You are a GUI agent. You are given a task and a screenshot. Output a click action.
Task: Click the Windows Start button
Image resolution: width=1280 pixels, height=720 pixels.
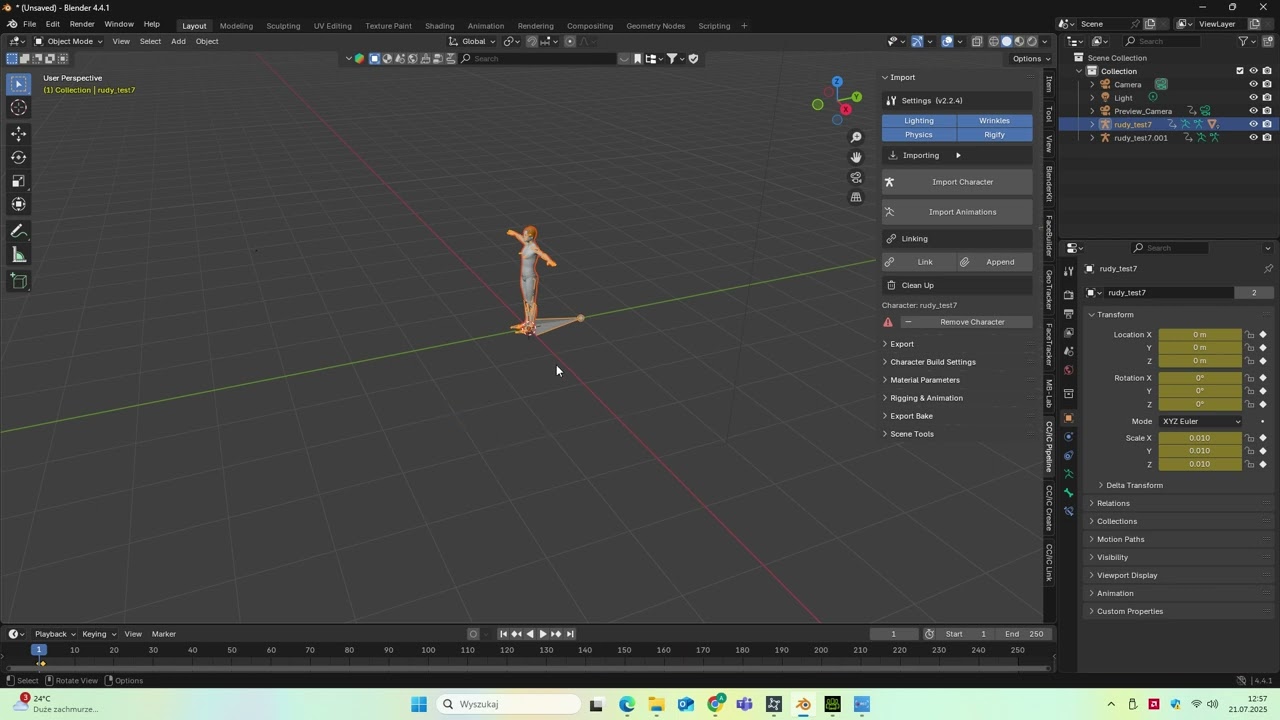[419, 704]
